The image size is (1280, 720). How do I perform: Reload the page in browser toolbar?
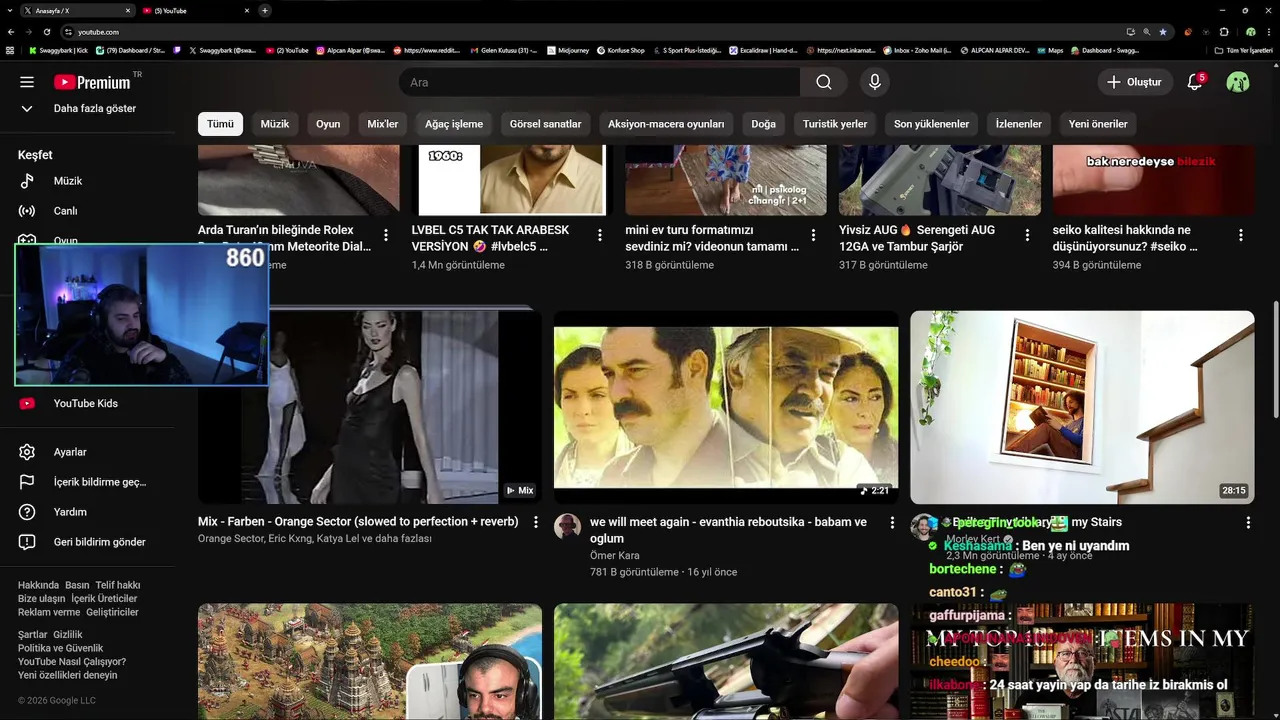[x=46, y=32]
